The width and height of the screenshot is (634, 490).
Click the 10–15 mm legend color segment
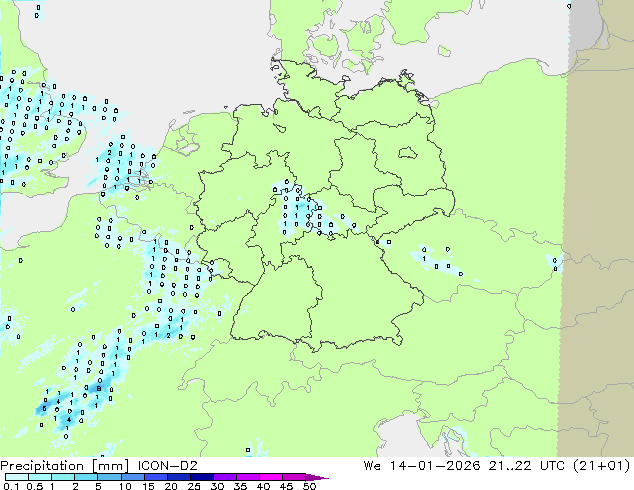(132, 477)
